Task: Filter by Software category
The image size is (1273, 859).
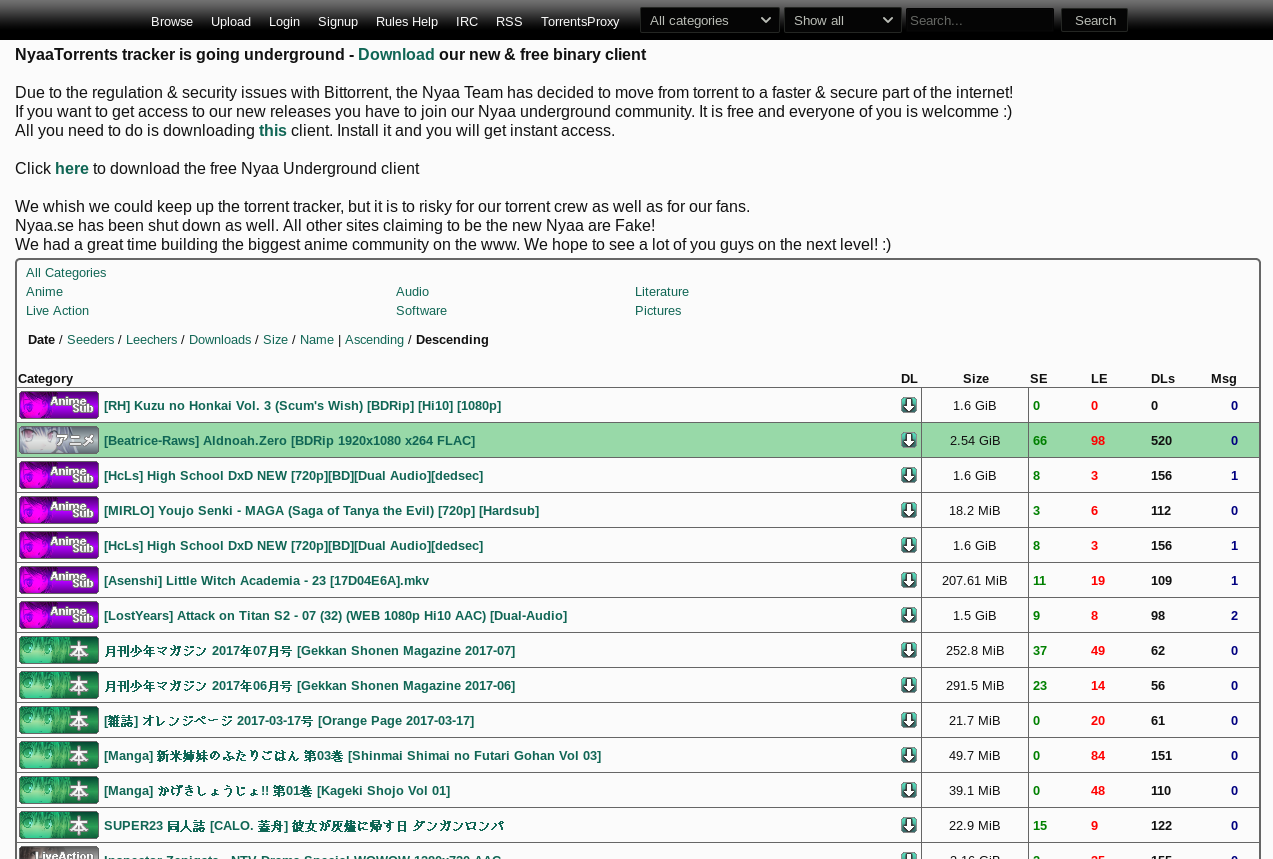Action: coord(421,311)
